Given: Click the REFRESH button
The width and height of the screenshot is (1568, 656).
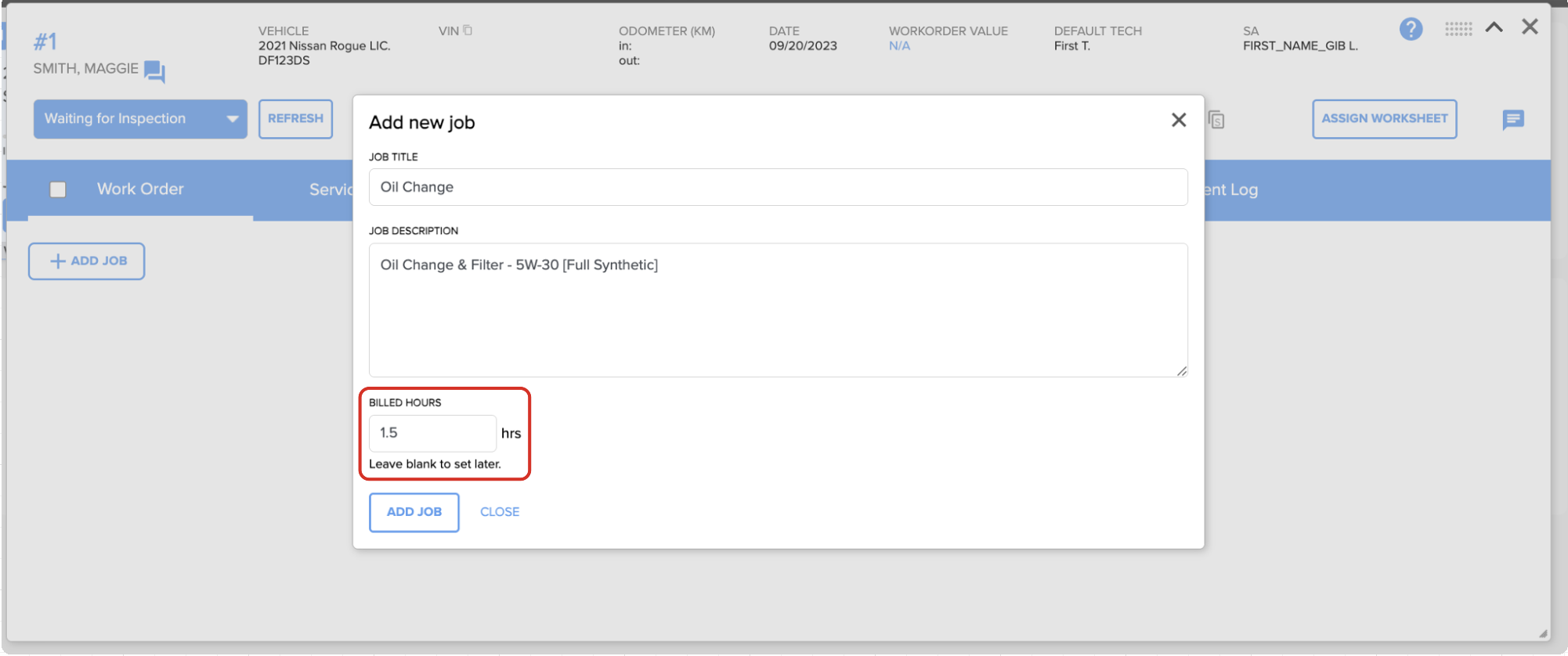Looking at the screenshot, I should click(295, 119).
